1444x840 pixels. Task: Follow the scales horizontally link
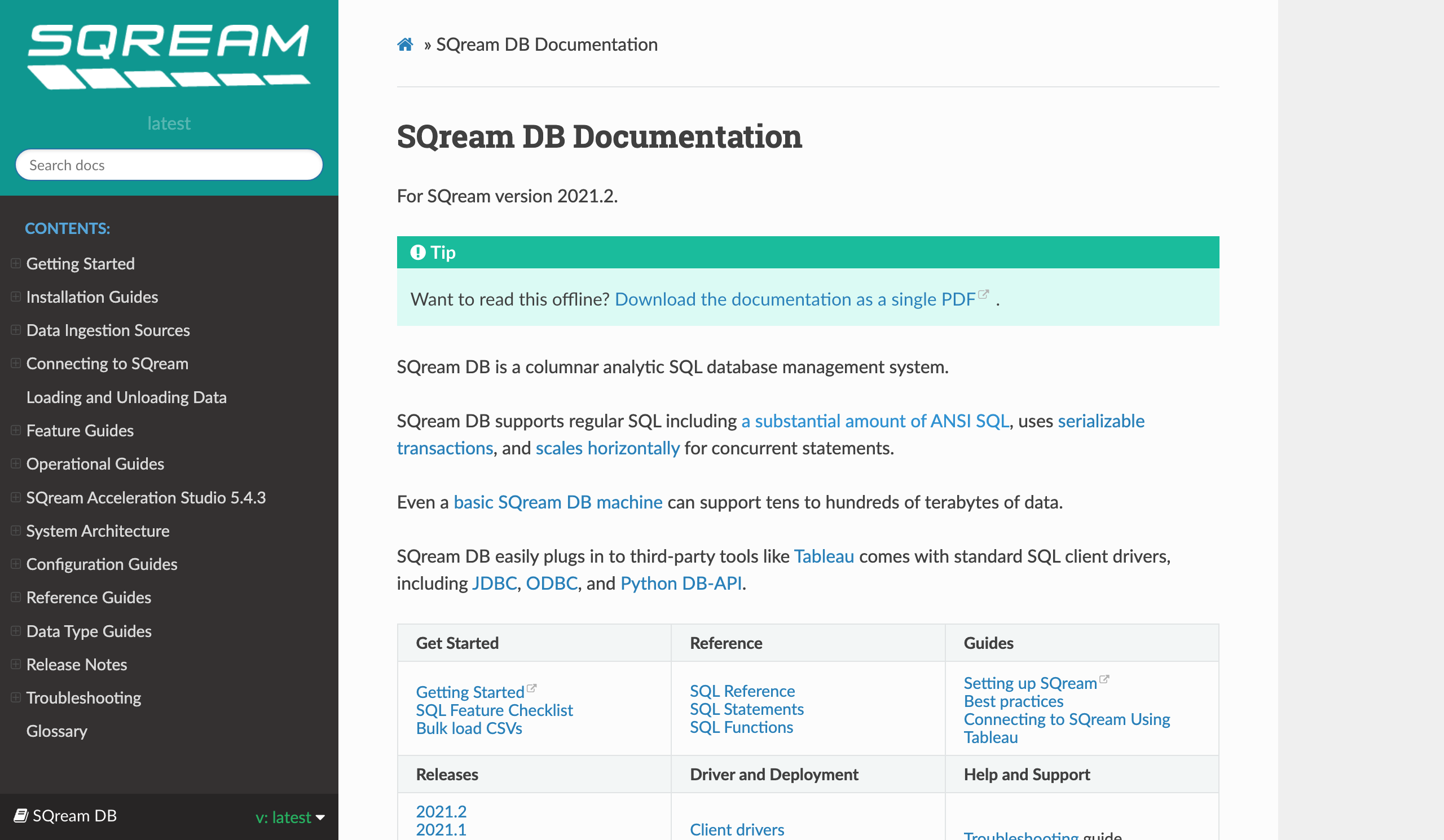pyautogui.click(x=607, y=448)
